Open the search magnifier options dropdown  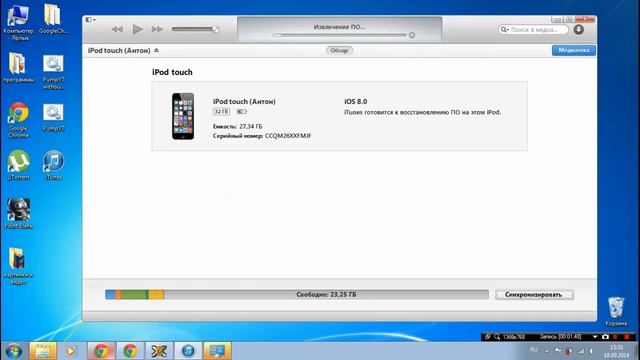click(x=504, y=29)
